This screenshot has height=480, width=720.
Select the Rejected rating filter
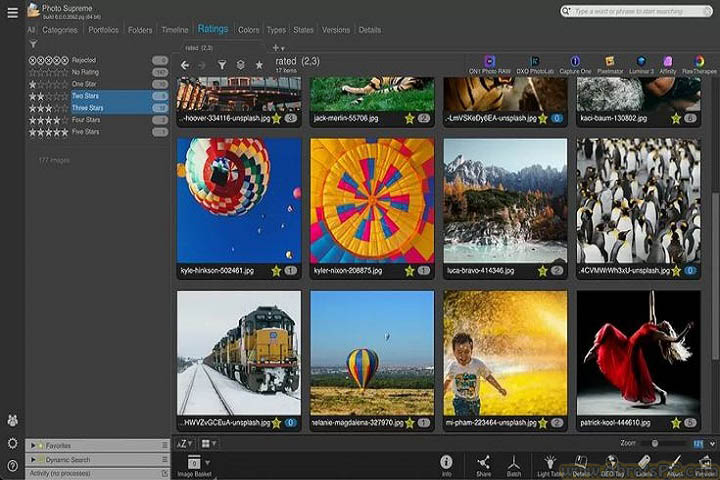tap(98, 60)
